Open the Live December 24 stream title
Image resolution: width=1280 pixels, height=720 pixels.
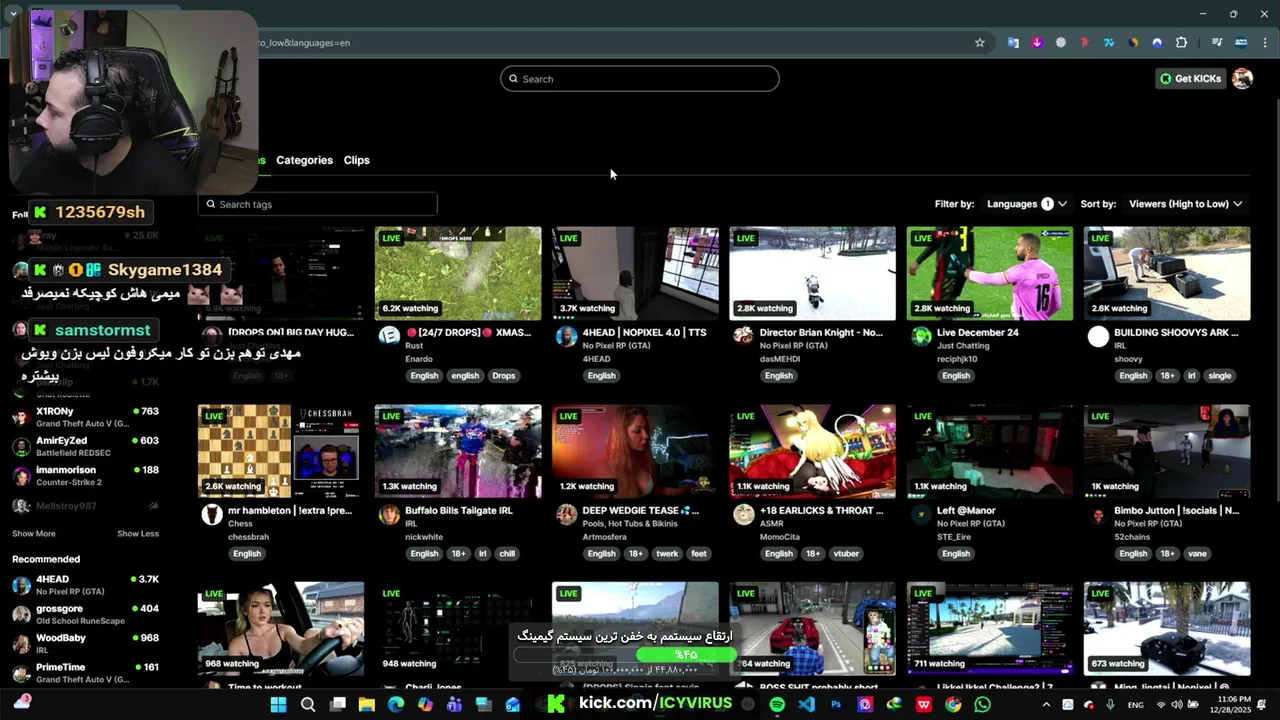pyautogui.click(x=978, y=332)
